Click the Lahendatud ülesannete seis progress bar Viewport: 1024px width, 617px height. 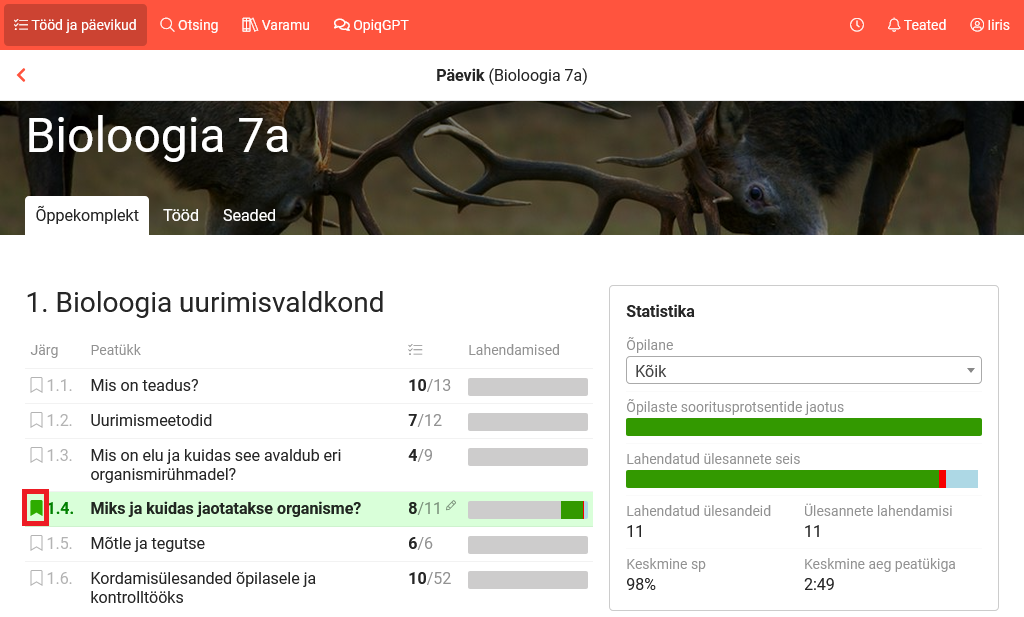coord(802,479)
